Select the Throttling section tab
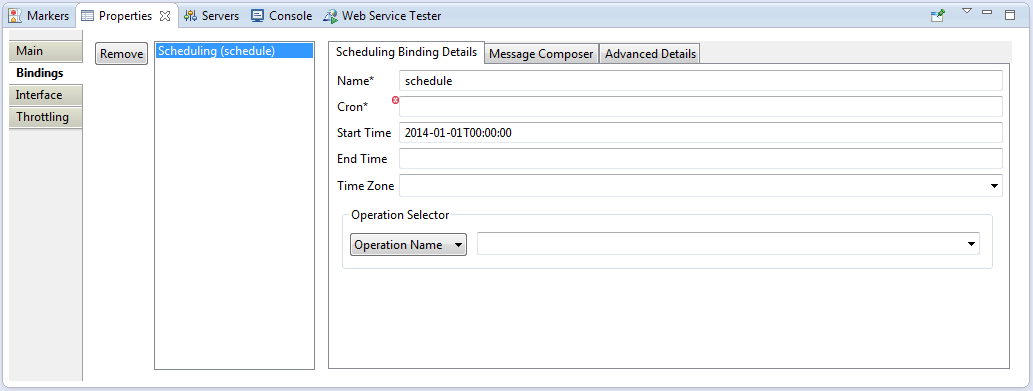Screen dimensions: 1033x391 [x=46, y=117]
